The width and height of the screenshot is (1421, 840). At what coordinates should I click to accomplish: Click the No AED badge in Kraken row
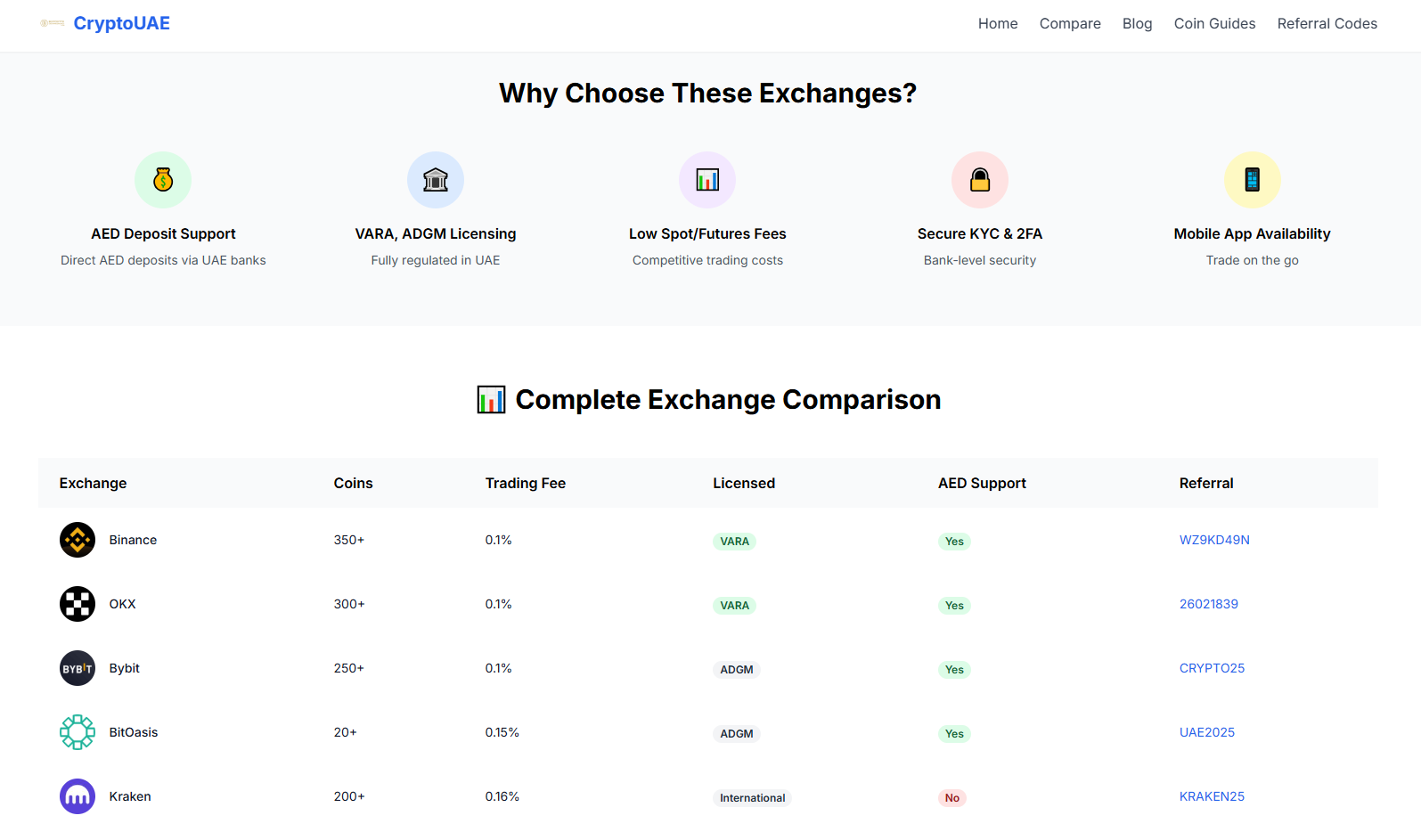coord(952,798)
